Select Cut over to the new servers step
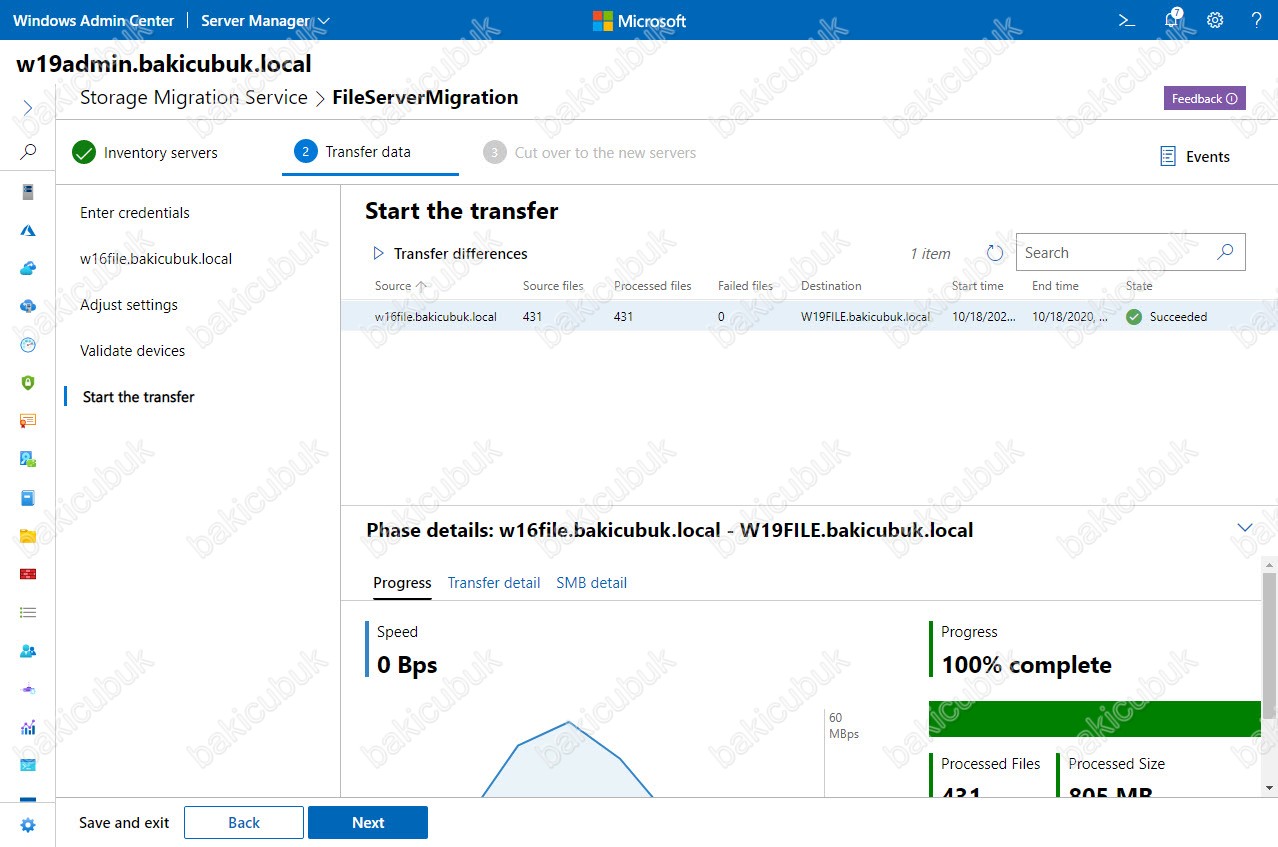Screen dimensions: 1278x847 [590, 153]
